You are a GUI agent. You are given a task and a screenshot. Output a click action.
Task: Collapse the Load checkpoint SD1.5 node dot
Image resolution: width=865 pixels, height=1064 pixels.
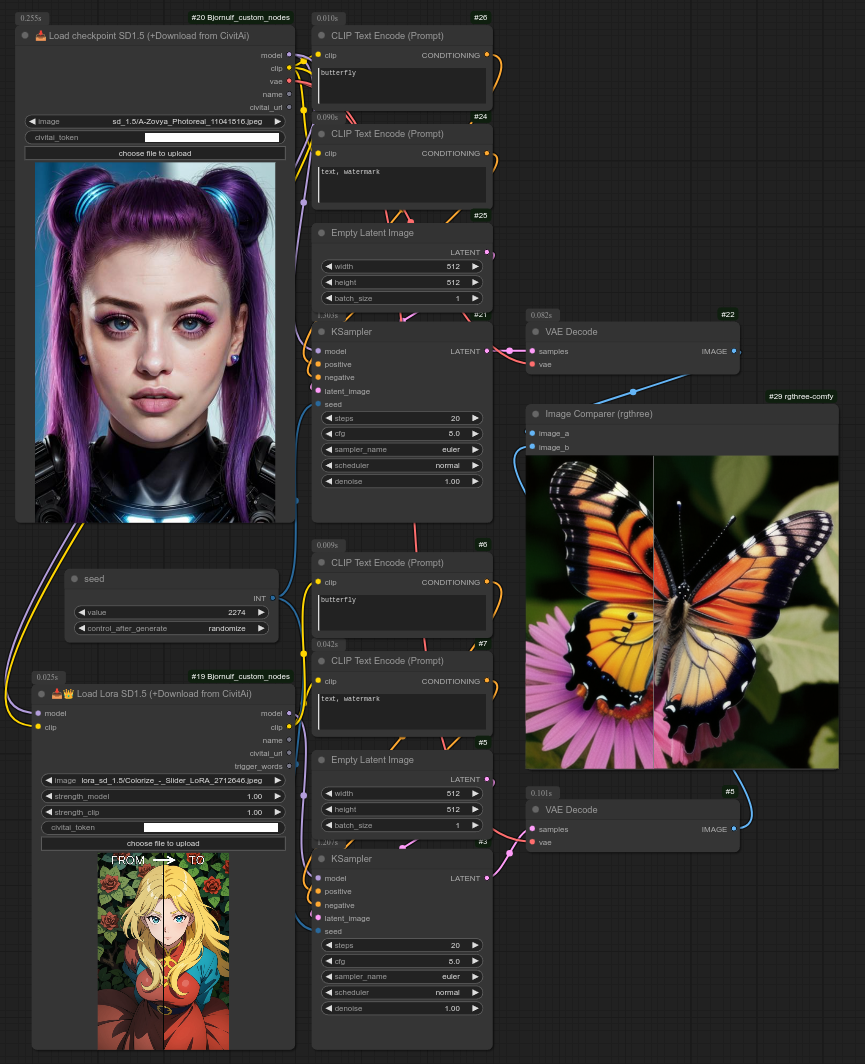[x=25, y=35]
